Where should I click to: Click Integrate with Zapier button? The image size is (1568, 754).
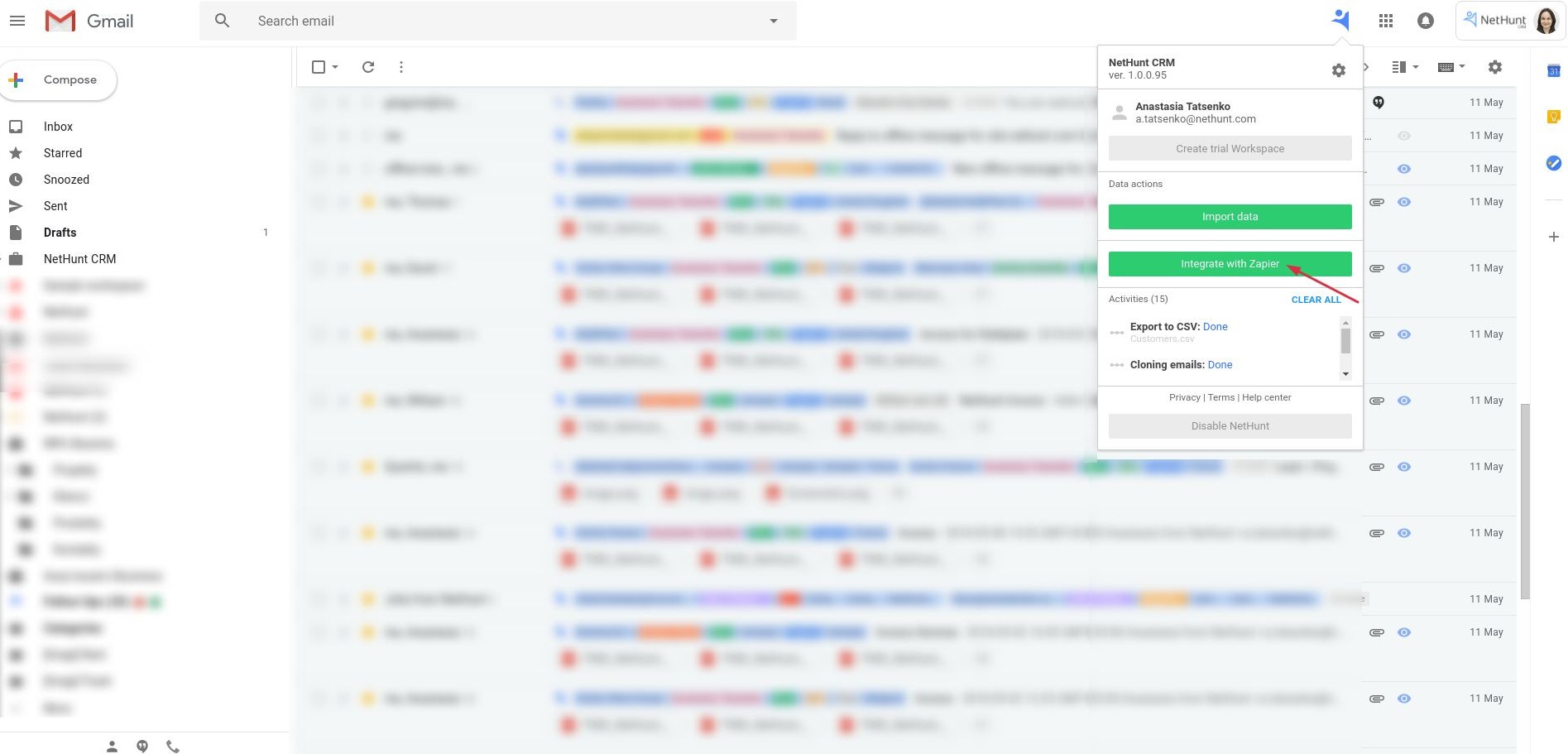pyautogui.click(x=1230, y=264)
